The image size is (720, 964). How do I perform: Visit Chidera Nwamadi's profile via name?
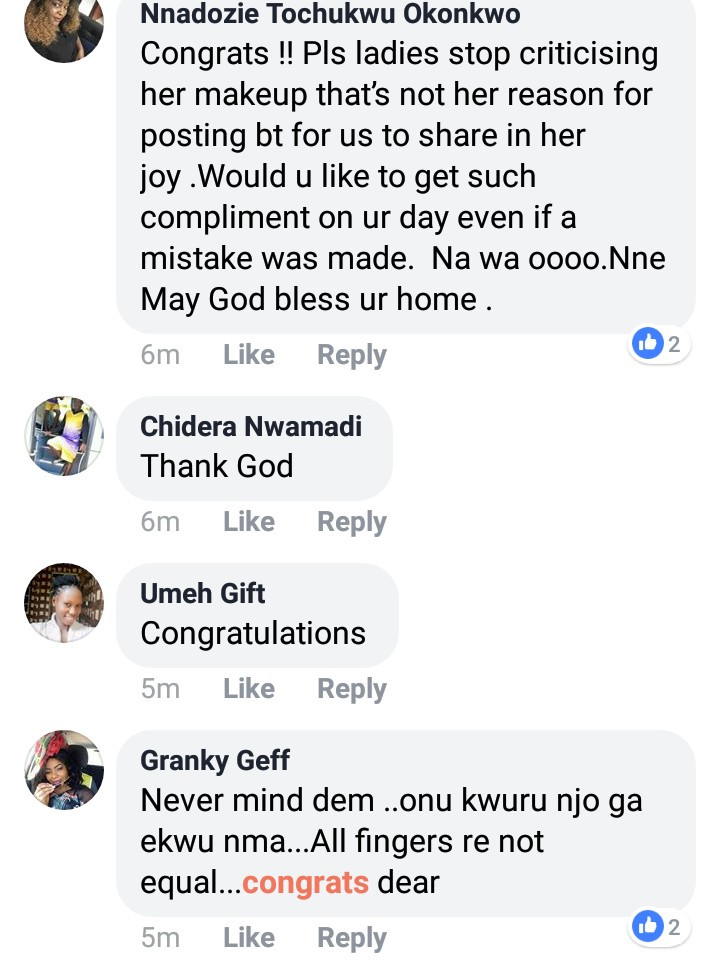coord(251,426)
